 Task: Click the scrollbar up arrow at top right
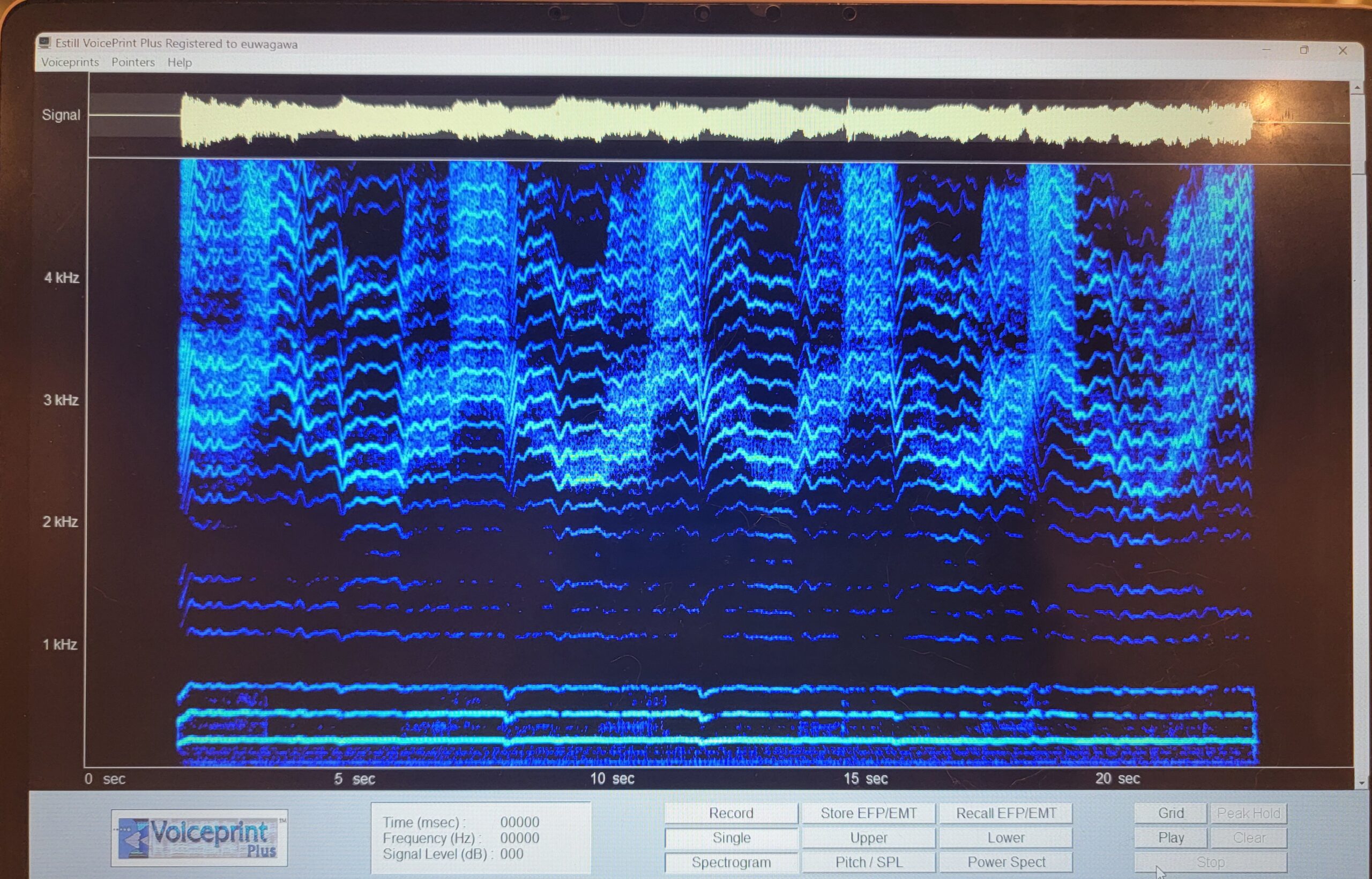[x=1358, y=88]
